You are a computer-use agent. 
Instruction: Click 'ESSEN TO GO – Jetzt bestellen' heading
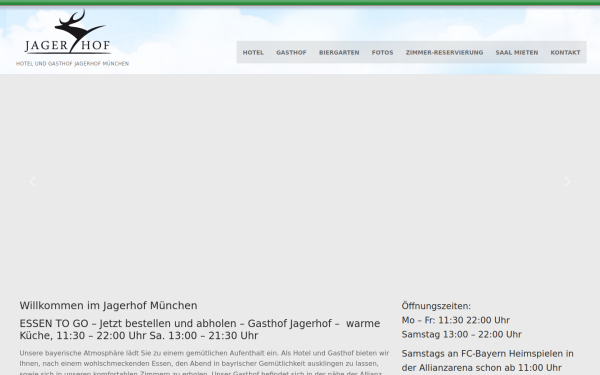200,329
